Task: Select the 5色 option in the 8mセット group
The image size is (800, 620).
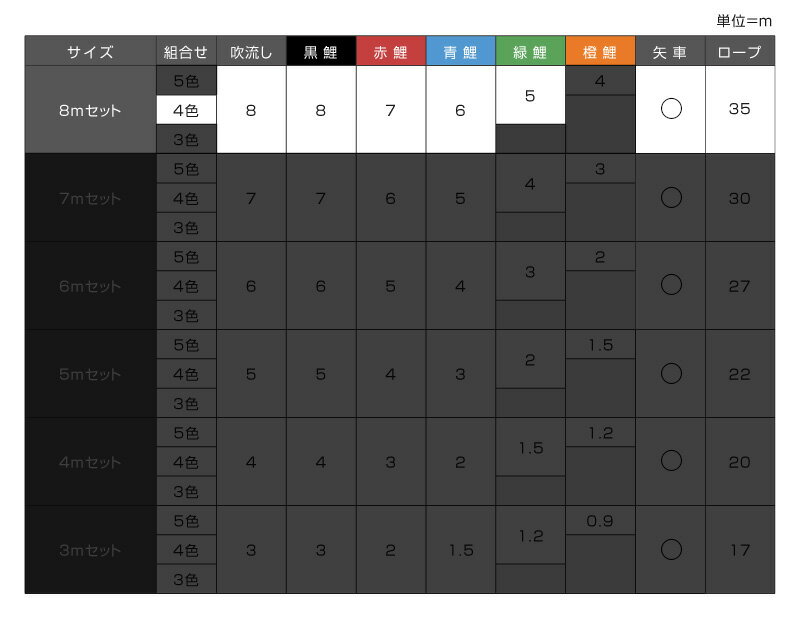Action: (x=186, y=81)
